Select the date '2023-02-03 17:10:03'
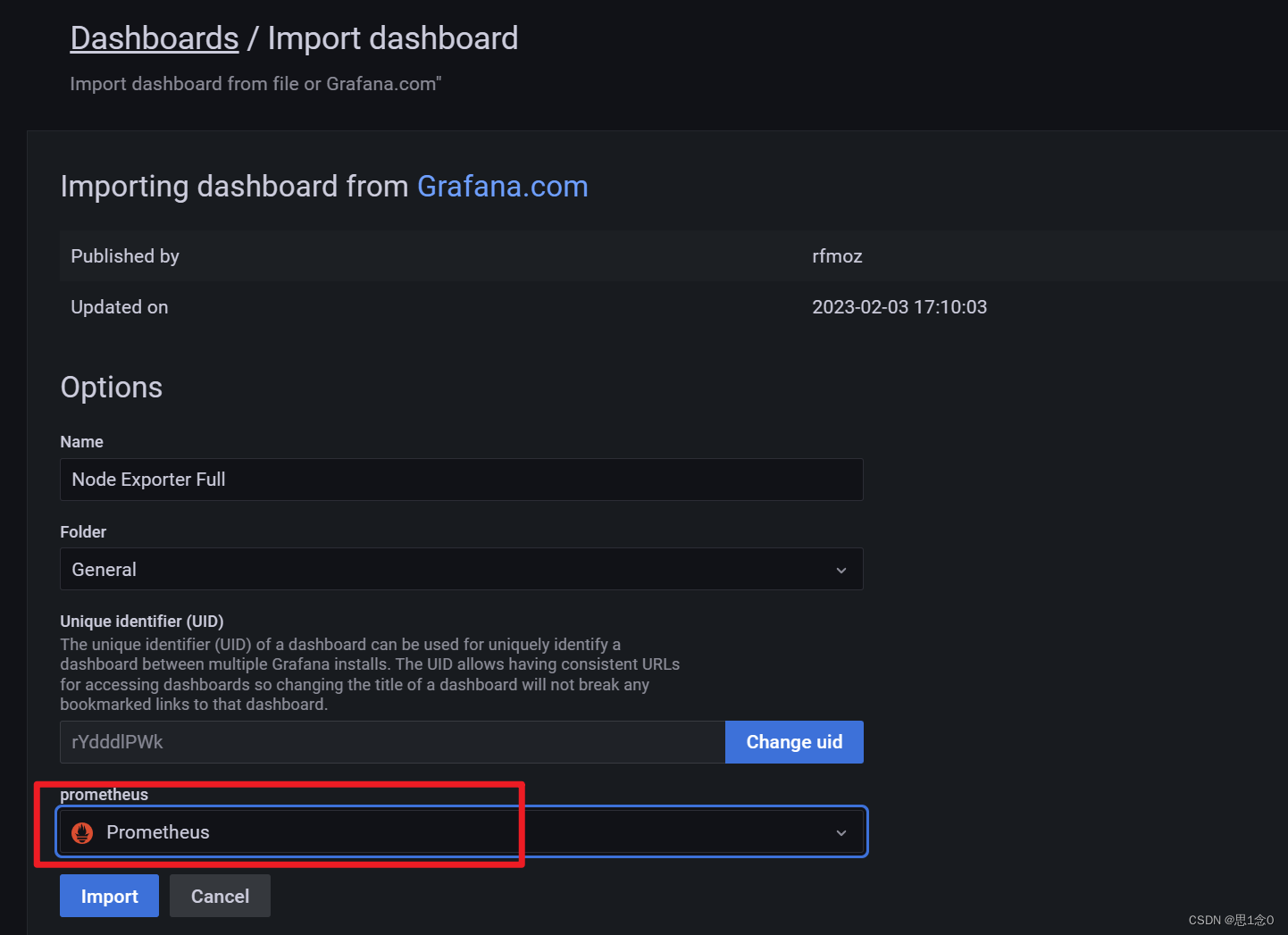 pyautogui.click(x=899, y=307)
